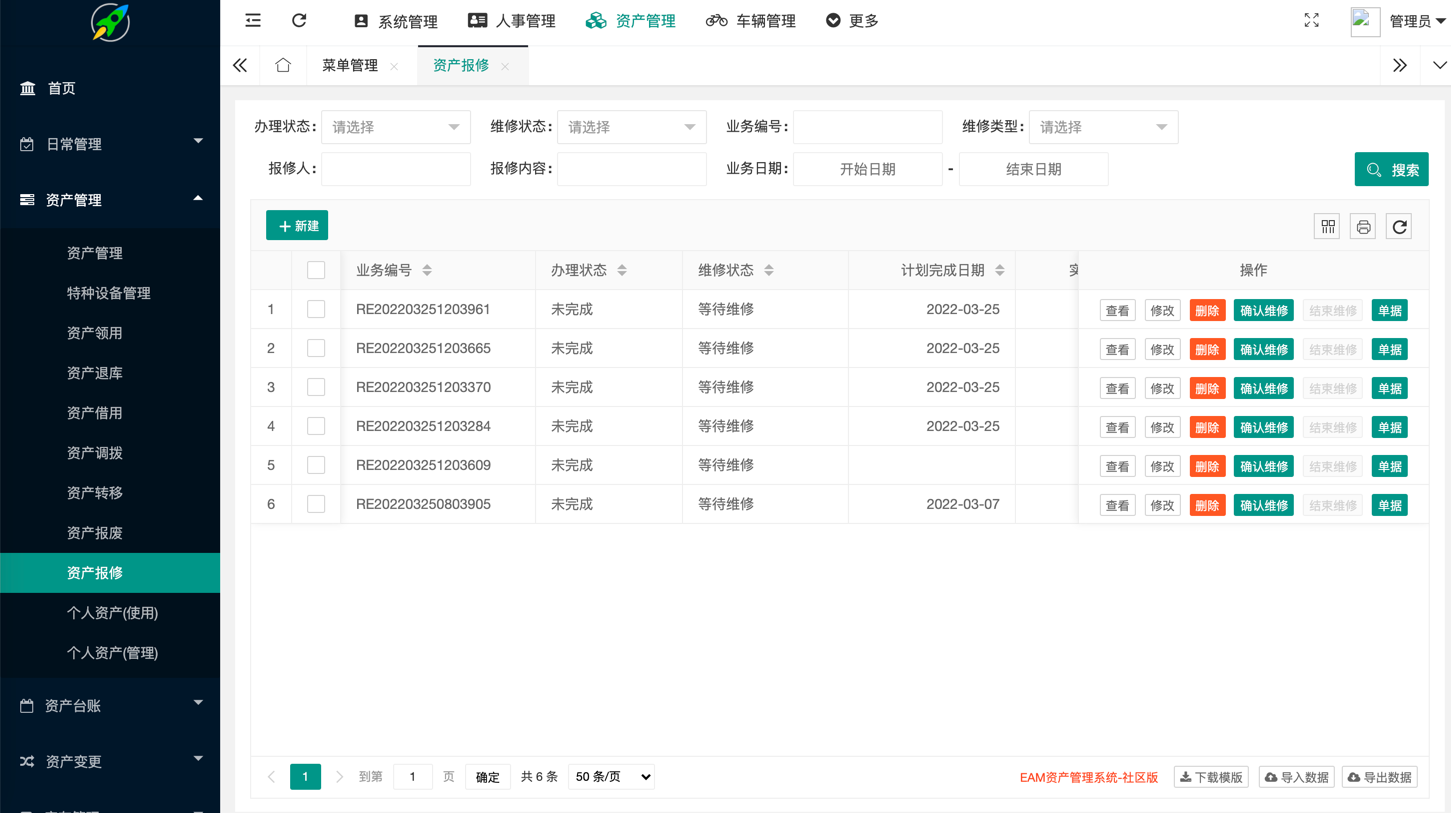Viewport: 1451px width, 813px height.
Task: Collapse the sidebar with the menu toggle icon
Action: click(253, 20)
